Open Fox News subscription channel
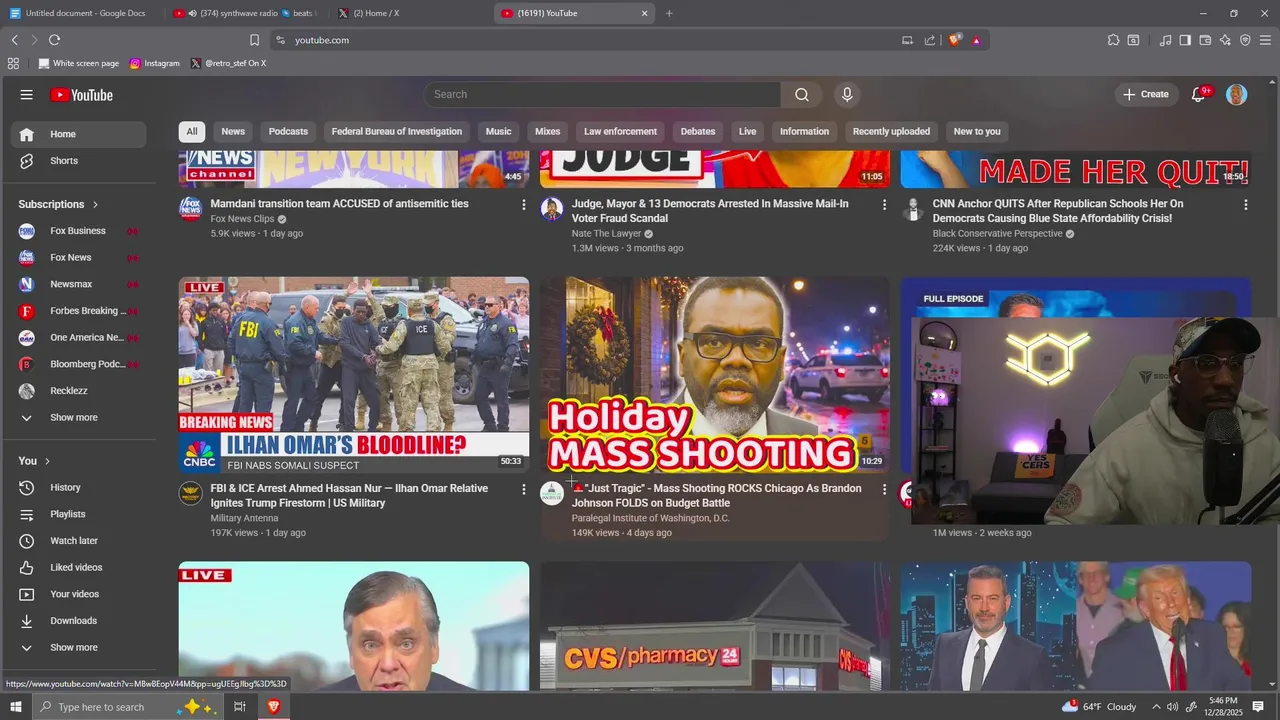The image size is (1280, 720). pos(78,257)
